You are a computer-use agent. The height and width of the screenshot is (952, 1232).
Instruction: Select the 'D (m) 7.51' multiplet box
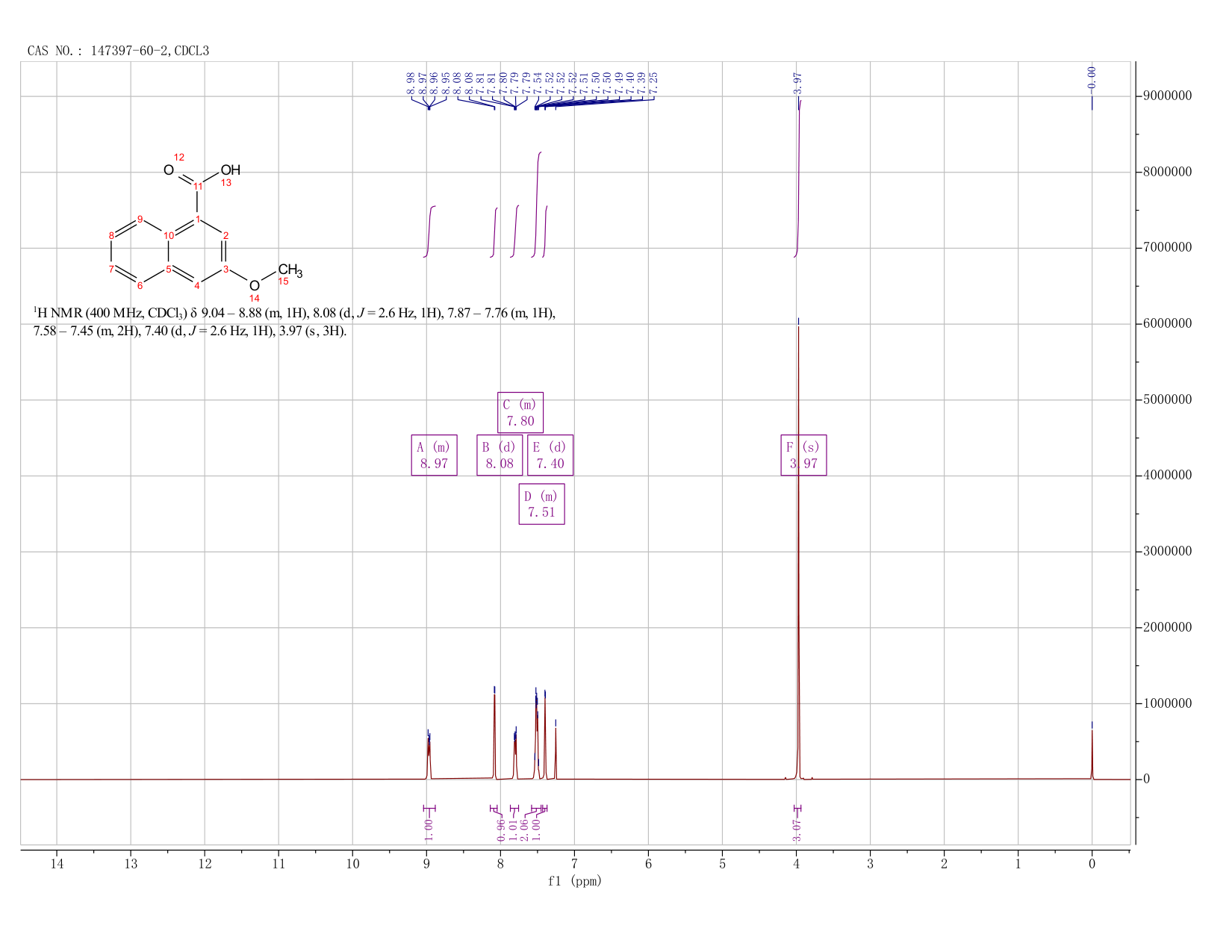pos(541,504)
